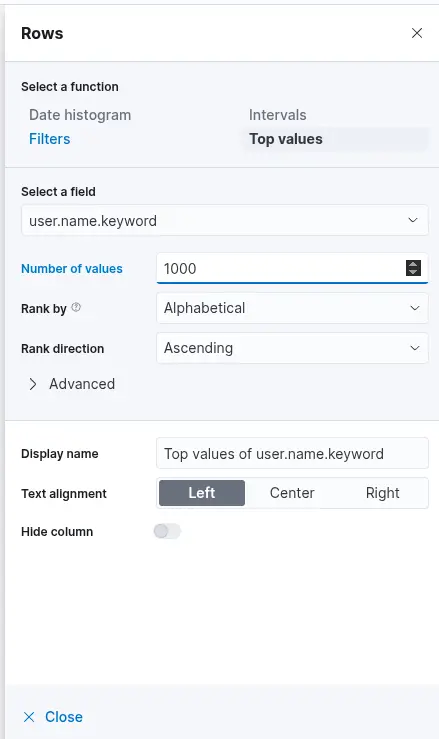This screenshot has height=739, width=439.
Task: Select the Top values function
Action: coord(286,139)
